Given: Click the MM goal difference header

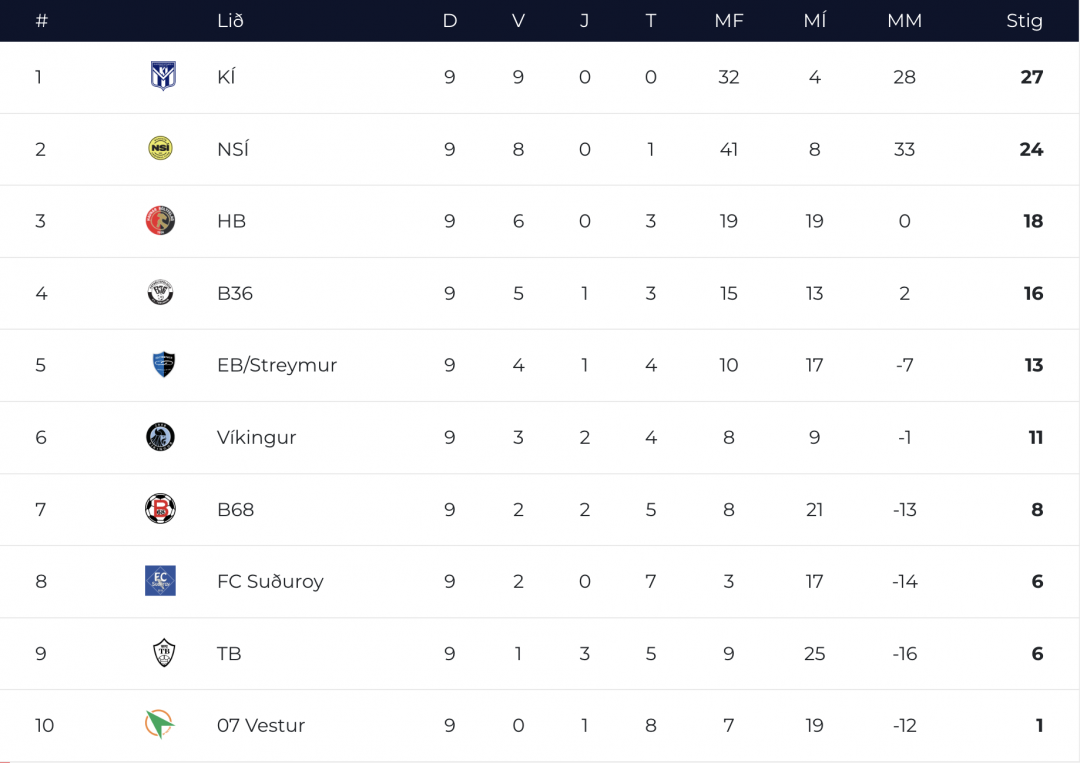Looking at the screenshot, I should (904, 21).
